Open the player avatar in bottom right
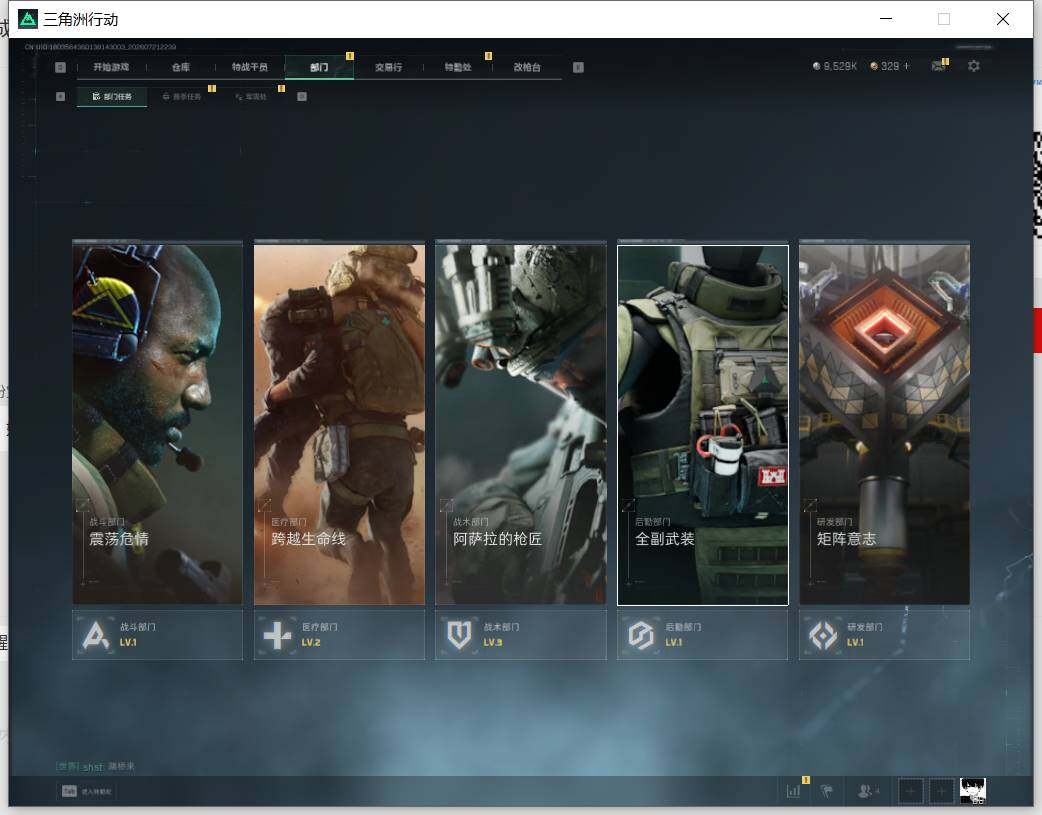Image resolution: width=1042 pixels, height=815 pixels. coord(973,791)
